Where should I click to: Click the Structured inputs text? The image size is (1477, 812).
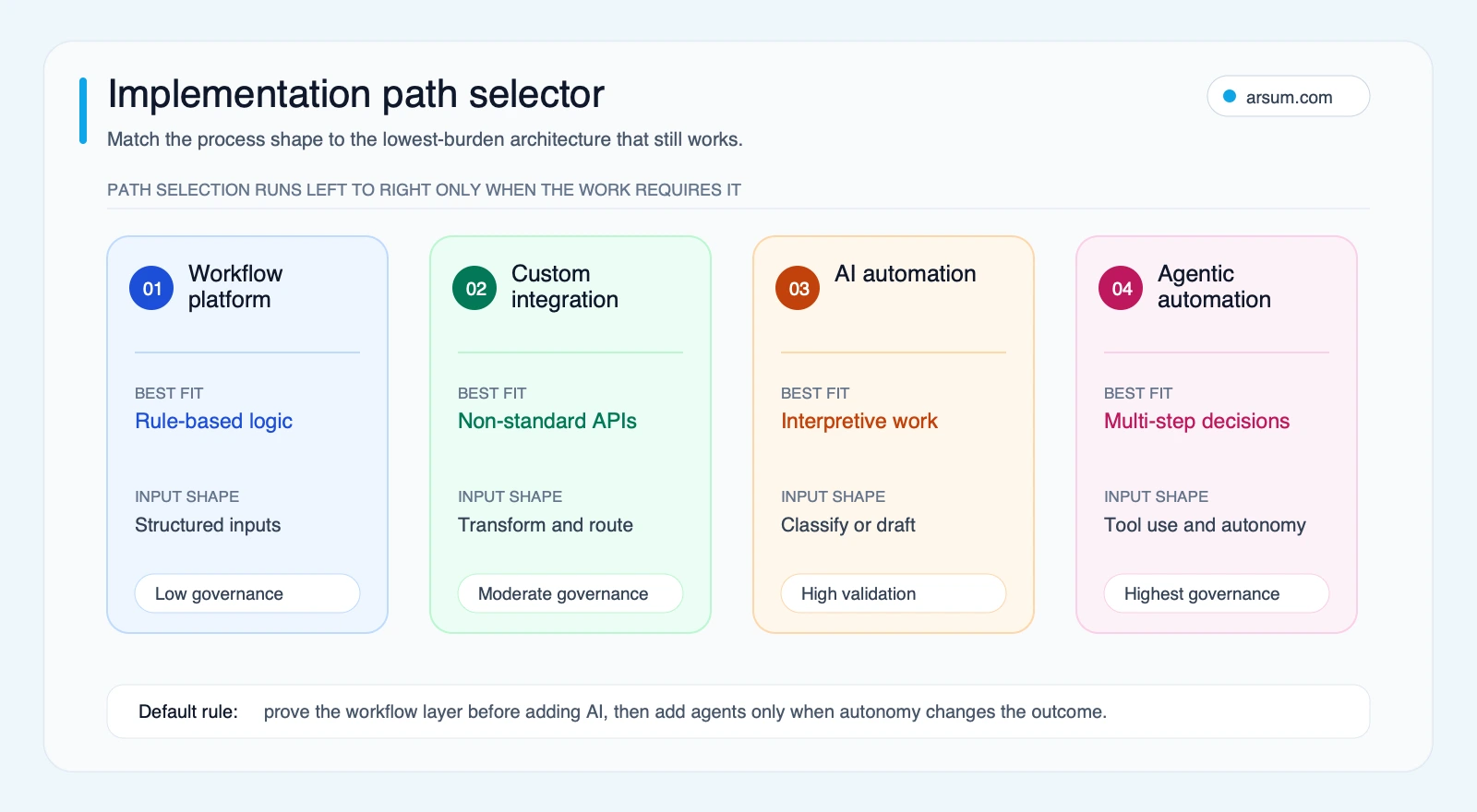coord(208,525)
